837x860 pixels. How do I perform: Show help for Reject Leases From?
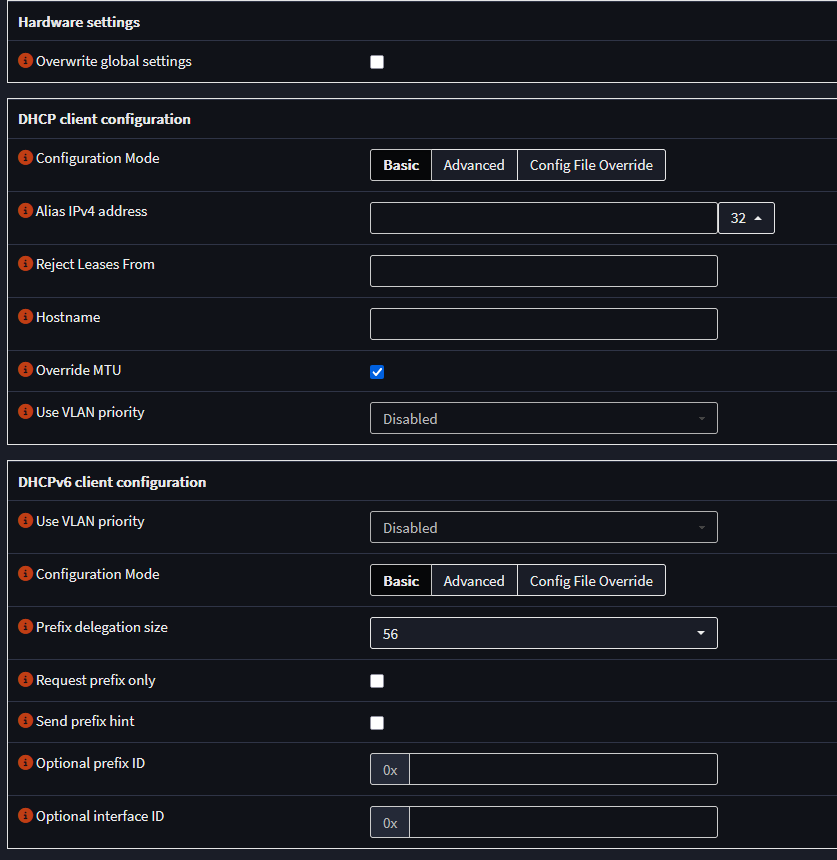26,264
